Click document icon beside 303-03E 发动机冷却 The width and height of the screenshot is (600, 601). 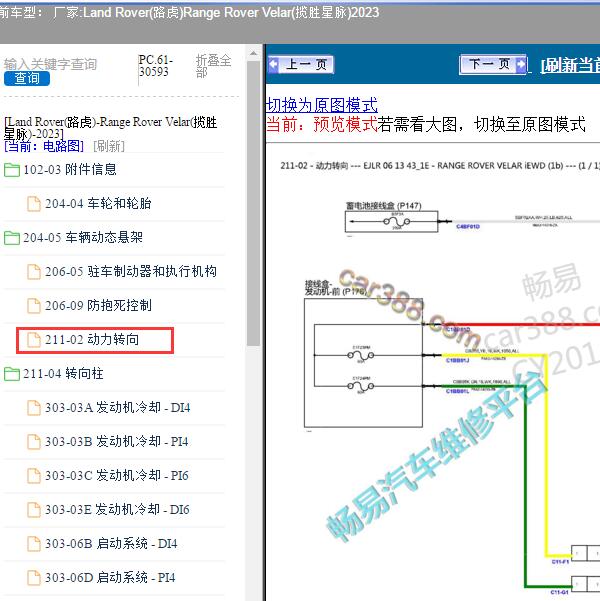34,510
